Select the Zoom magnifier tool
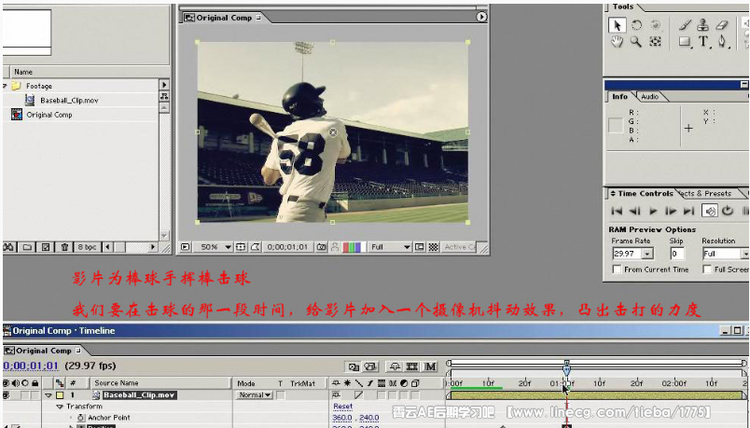The image size is (750, 428). pos(636,42)
